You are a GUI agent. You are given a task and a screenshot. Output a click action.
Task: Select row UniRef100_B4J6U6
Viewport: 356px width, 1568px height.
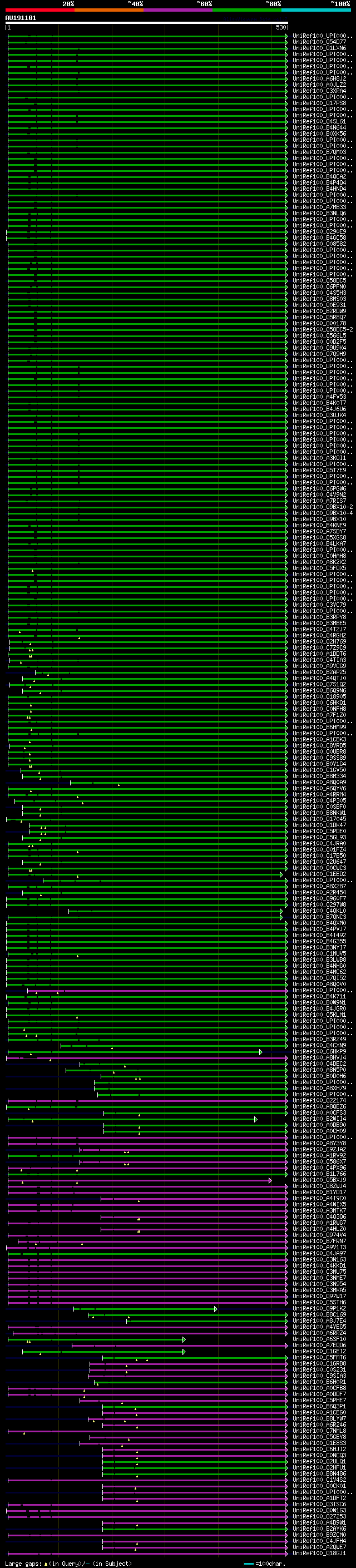click(319, 409)
